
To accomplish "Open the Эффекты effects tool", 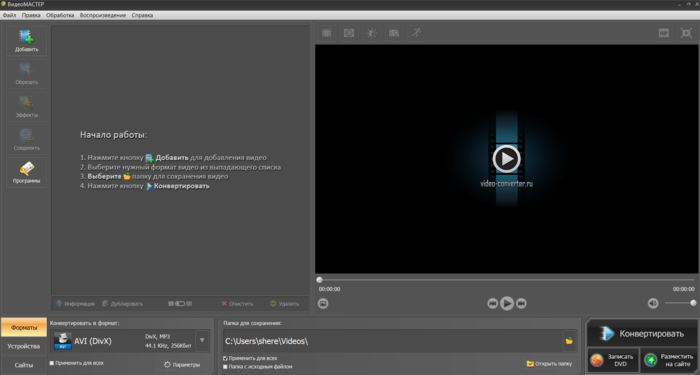I will [26, 106].
